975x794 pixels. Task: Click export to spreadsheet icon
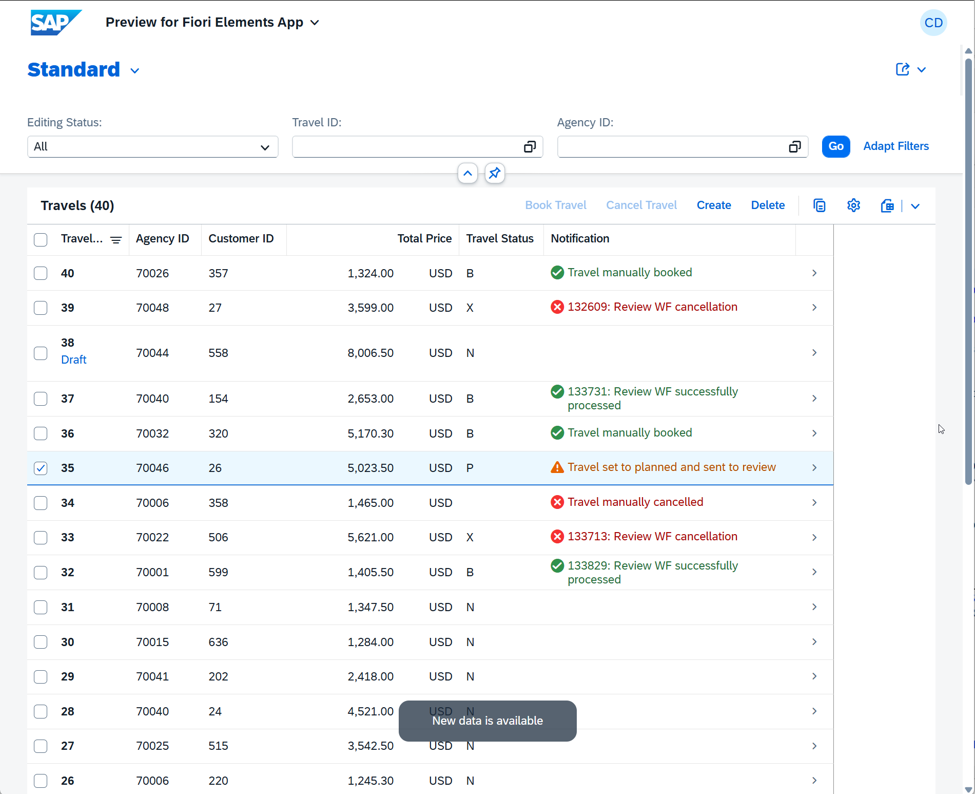point(887,206)
